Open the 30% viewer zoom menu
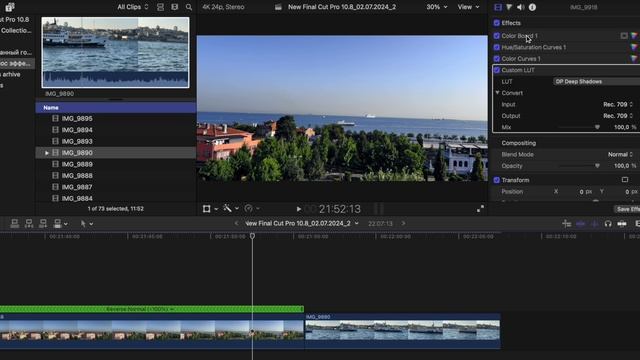 [437, 7]
